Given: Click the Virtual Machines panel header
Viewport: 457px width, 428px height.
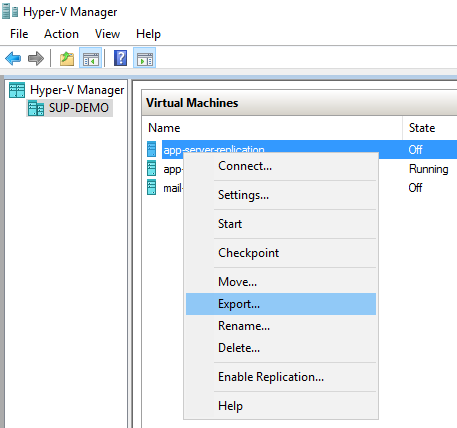Looking at the screenshot, I should coord(299,103).
